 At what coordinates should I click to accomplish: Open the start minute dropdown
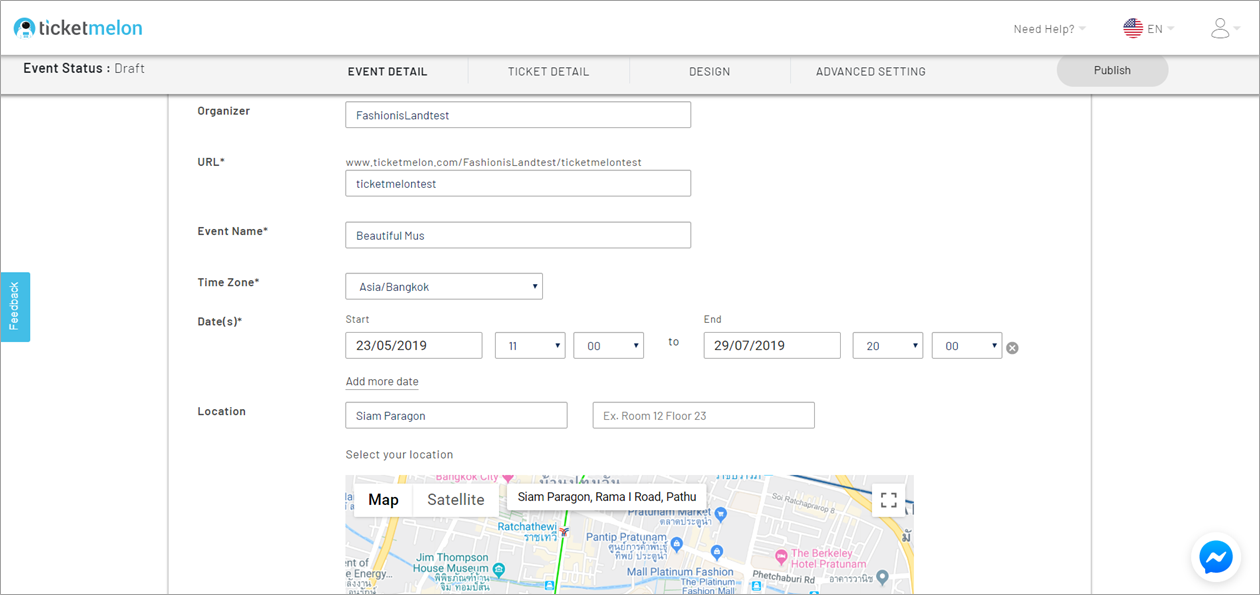(608, 345)
